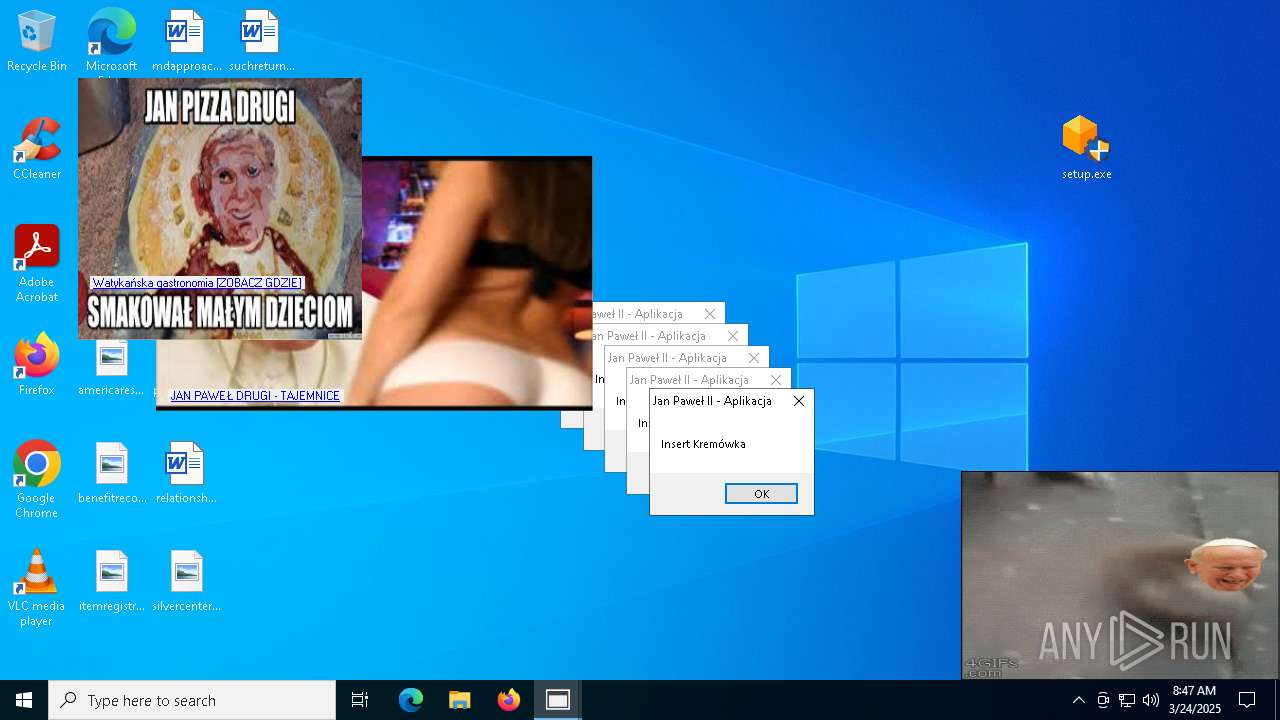This screenshot has width=1280, height=720.
Task: Select the mdapproac Word document icon
Action: (186, 42)
